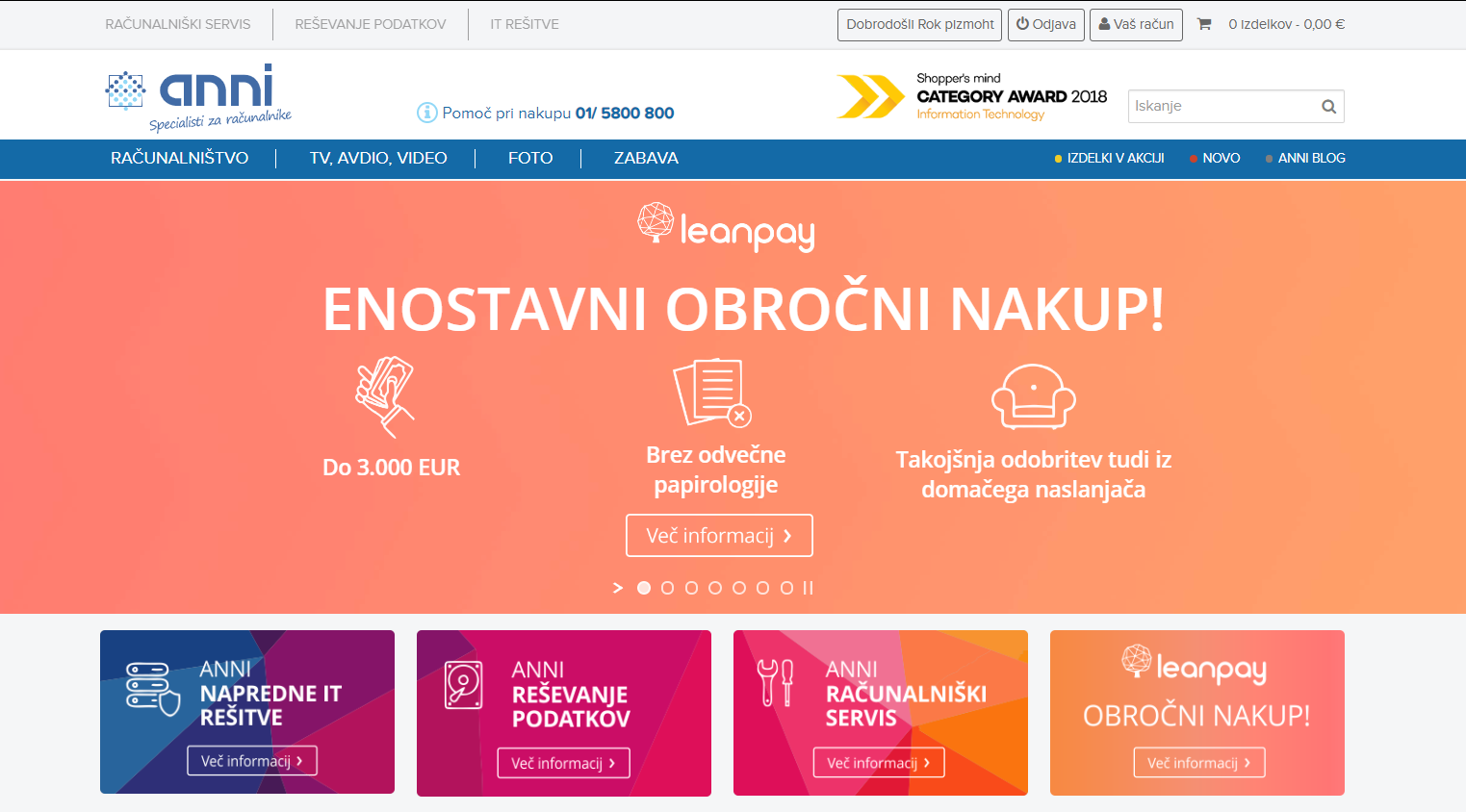Click the crossed-out documents icon
The image size is (1466, 812).
coord(712,393)
